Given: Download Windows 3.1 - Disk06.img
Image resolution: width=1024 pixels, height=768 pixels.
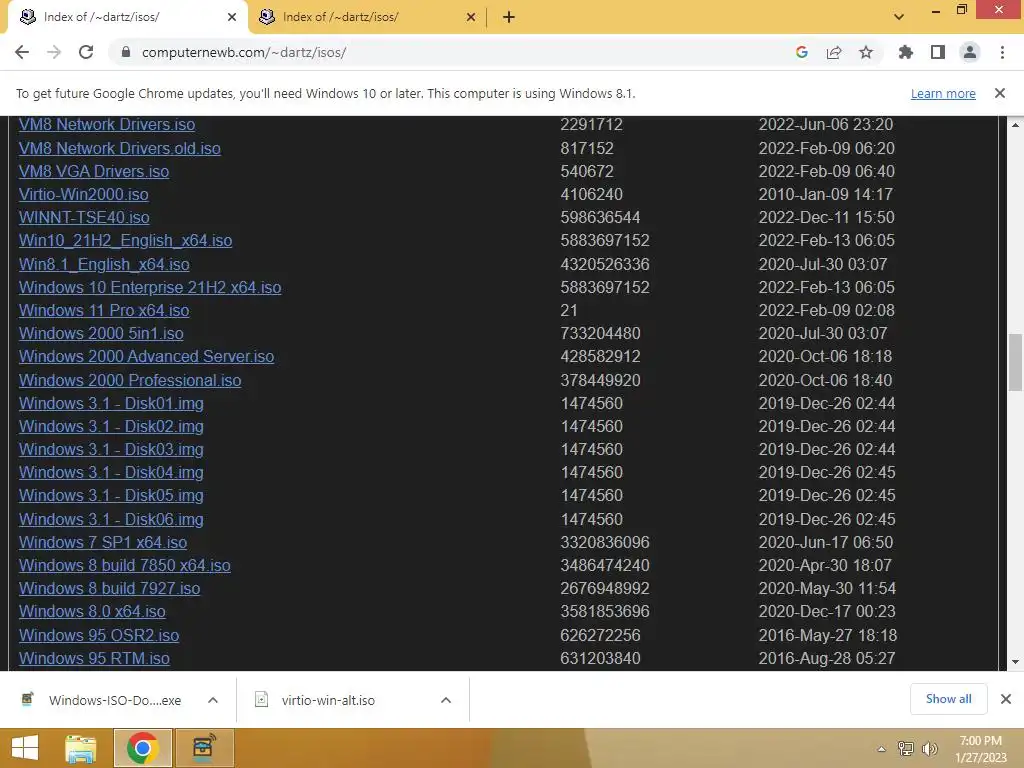Looking at the screenshot, I should pos(111,519).
